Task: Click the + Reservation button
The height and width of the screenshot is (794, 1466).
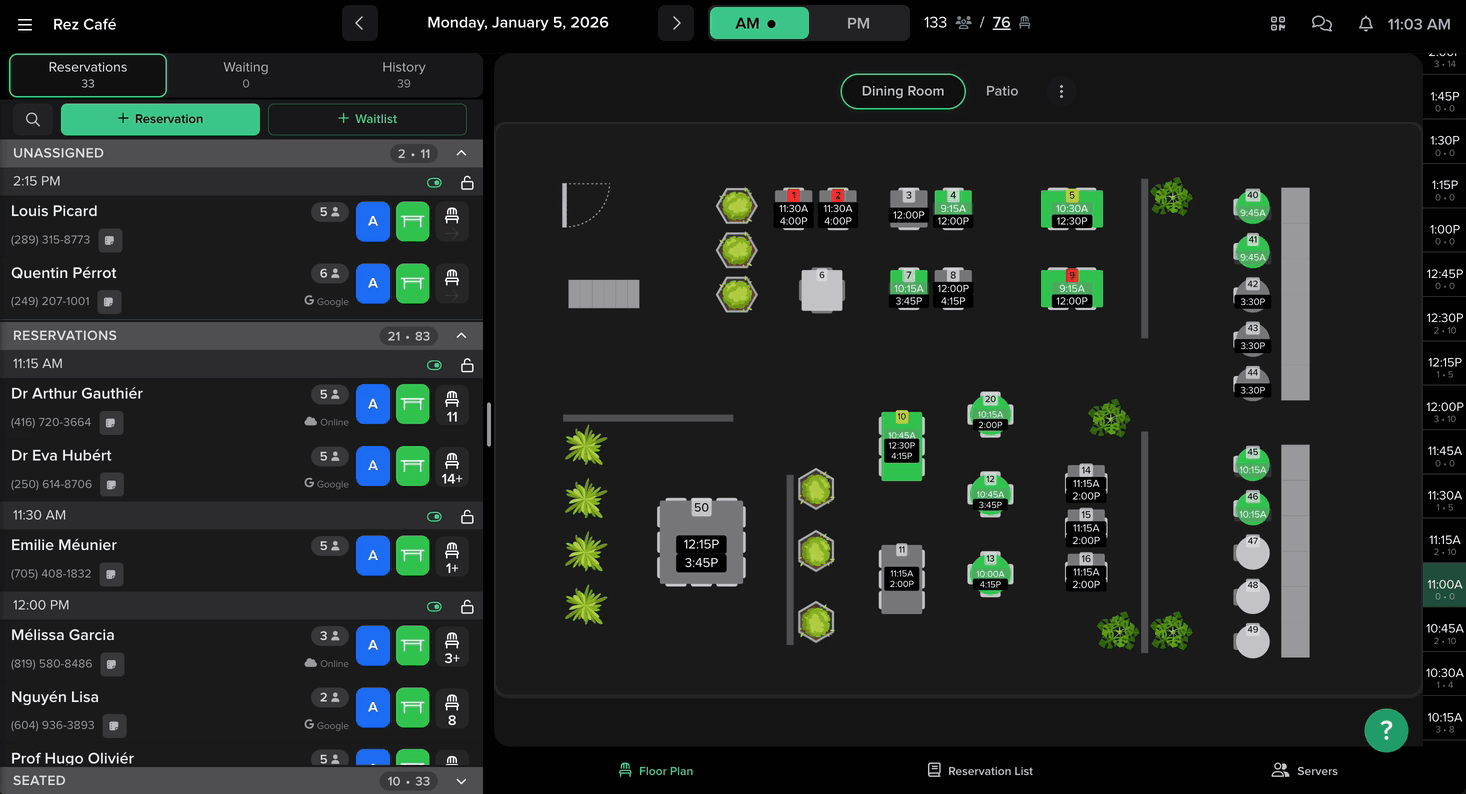Action: pos(160,119)
